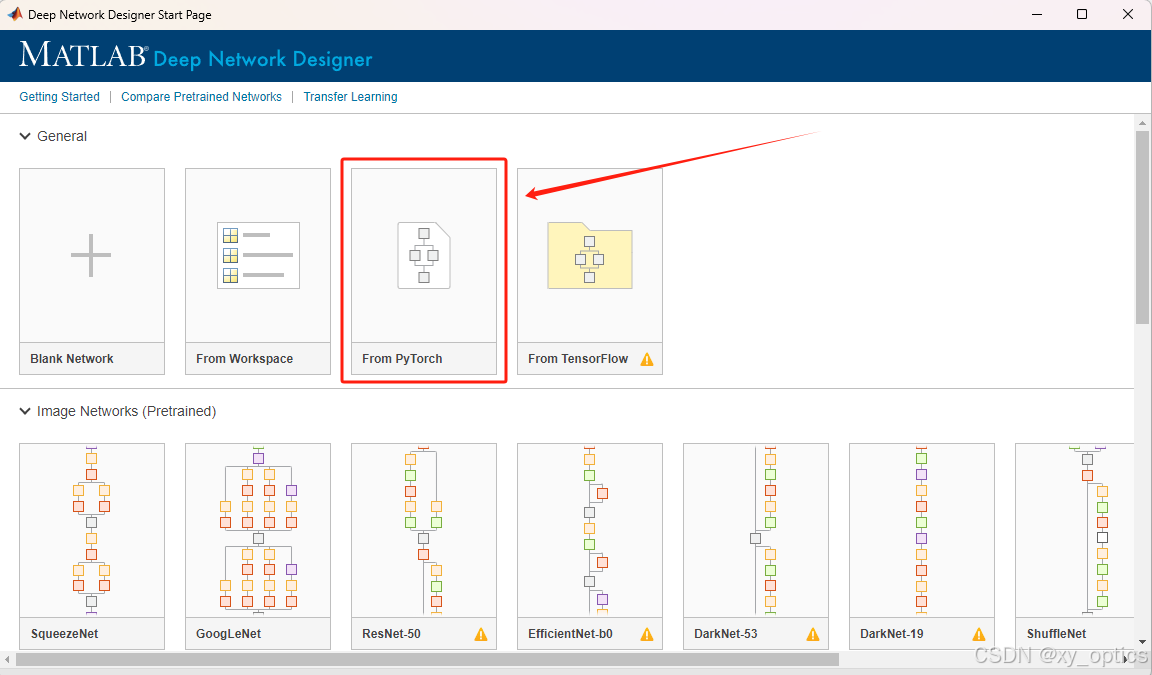Image resolution: width=1152 pixels, height=675 pixels.
Task: Open the Getting Started link
Action: (60, 96)
